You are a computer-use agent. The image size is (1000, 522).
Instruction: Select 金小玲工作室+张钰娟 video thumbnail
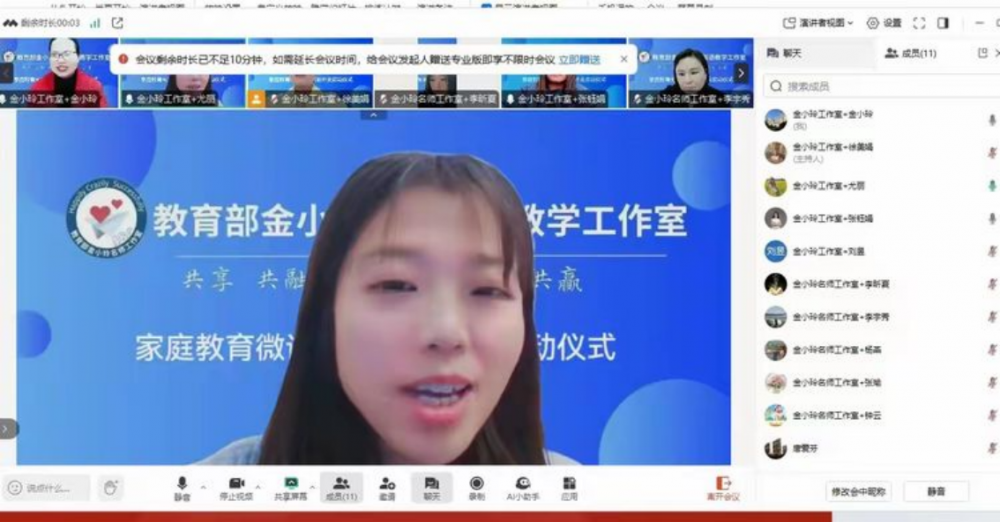[564, 72]
